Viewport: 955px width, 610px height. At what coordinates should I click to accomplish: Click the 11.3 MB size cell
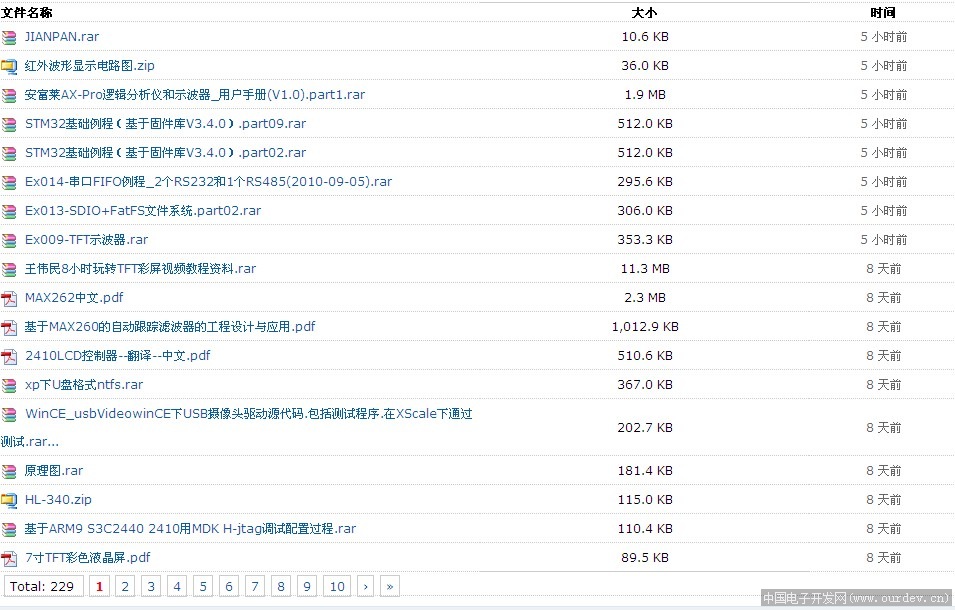[645, 268]
